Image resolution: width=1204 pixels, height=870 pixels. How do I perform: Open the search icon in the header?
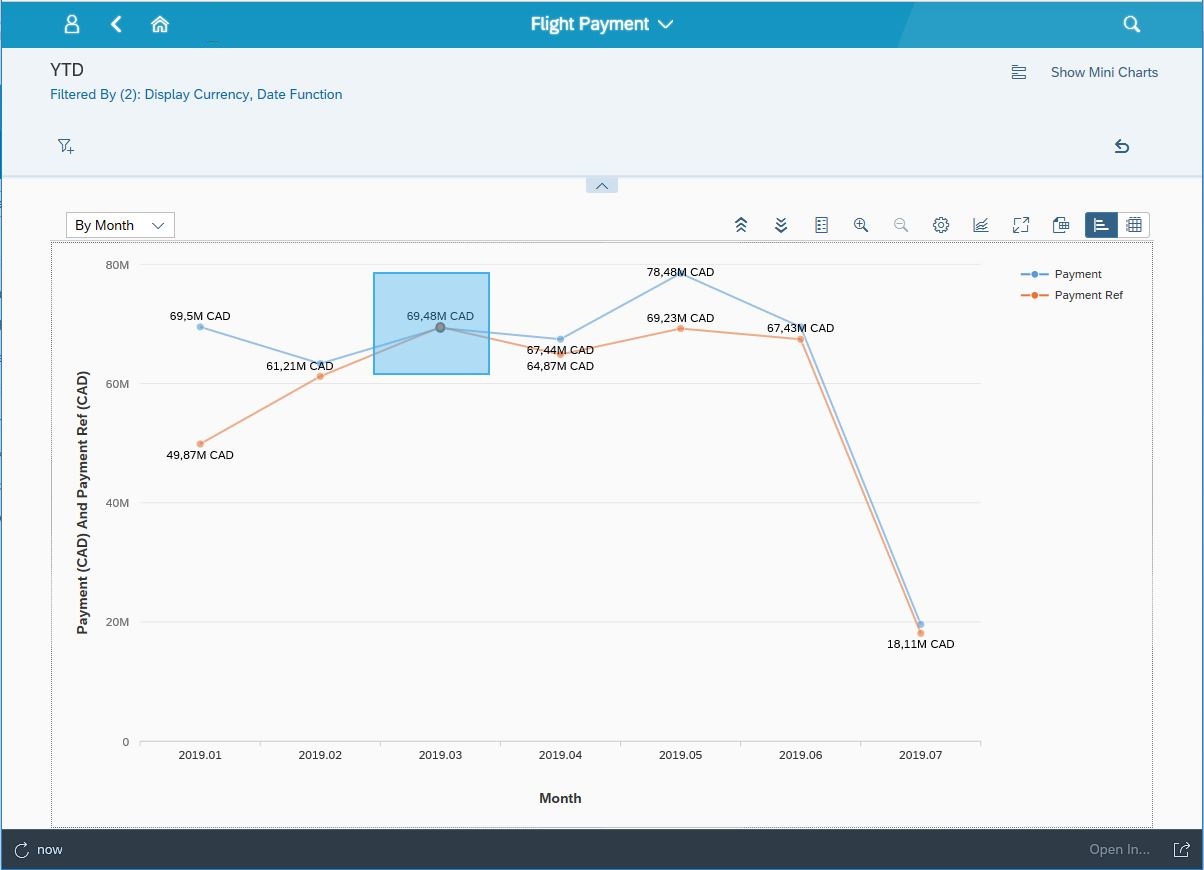(1131, 23)
